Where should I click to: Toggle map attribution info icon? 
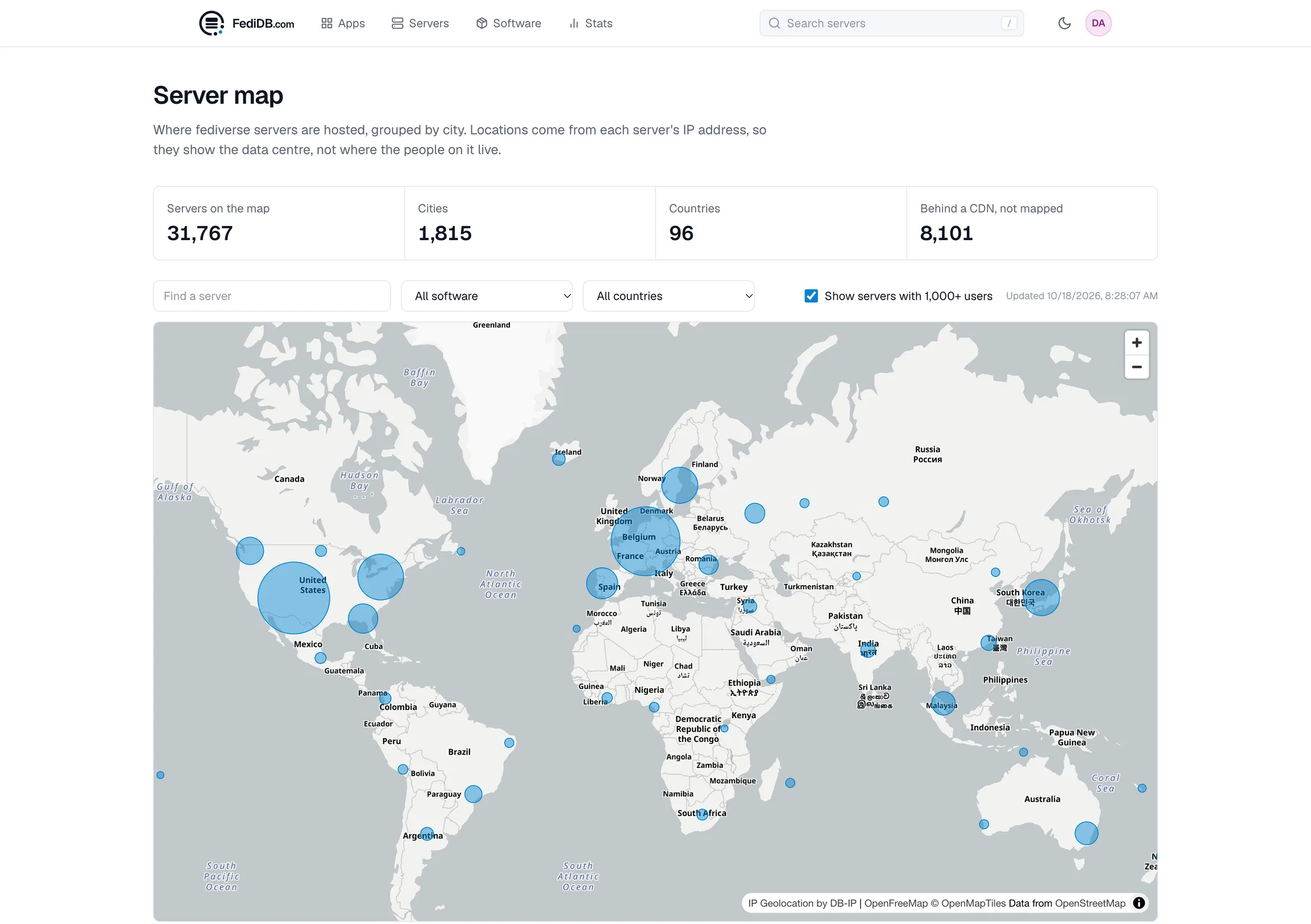(1138, 903)
